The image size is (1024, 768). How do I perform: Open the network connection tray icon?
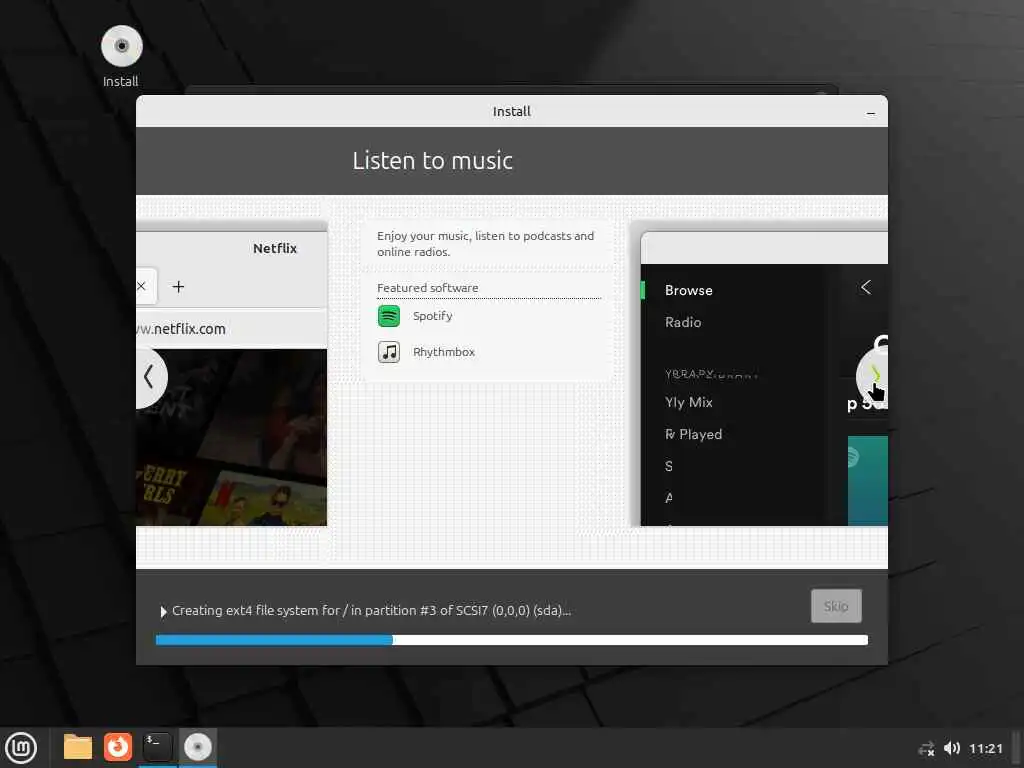coord(926,748)
